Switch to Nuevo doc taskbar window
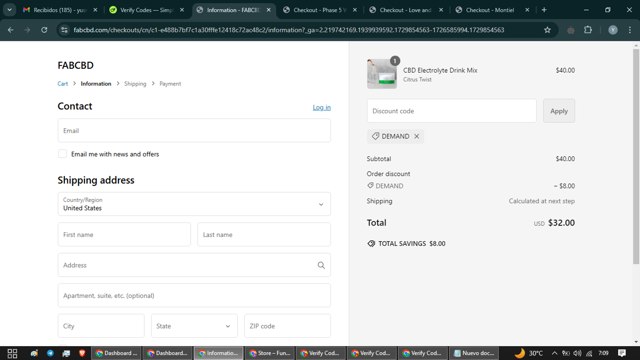The height and width of the screenshot is (360, 640). pos(474,353)
